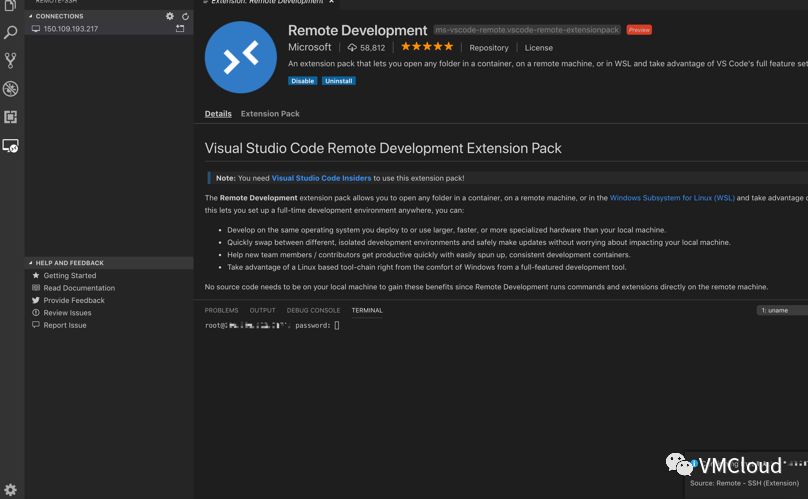Click the install count 58,812
Viewport: 808px width, 499px height.
coord(366,47)
